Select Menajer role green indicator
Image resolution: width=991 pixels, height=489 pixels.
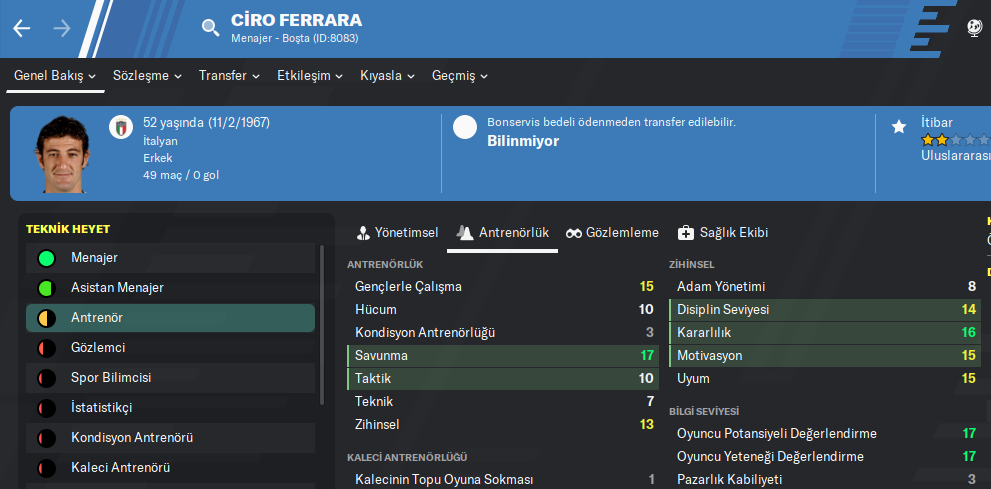pyautogui.click(x=46, y=258)
